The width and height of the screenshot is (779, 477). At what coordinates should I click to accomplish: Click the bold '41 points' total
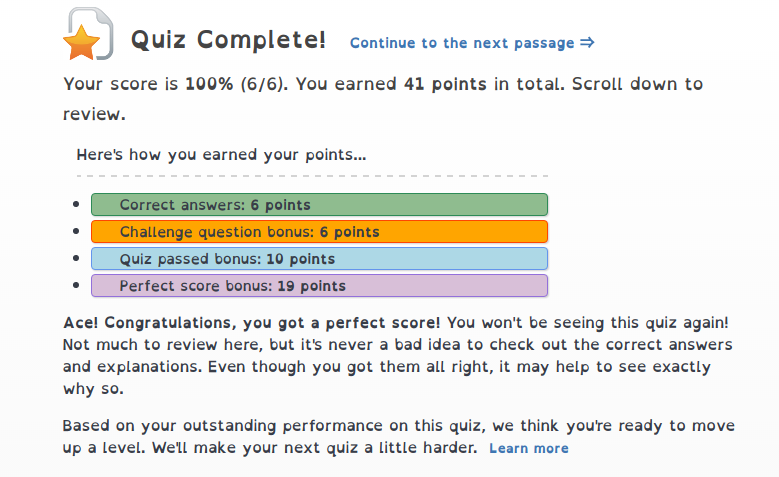coord(445,84)
